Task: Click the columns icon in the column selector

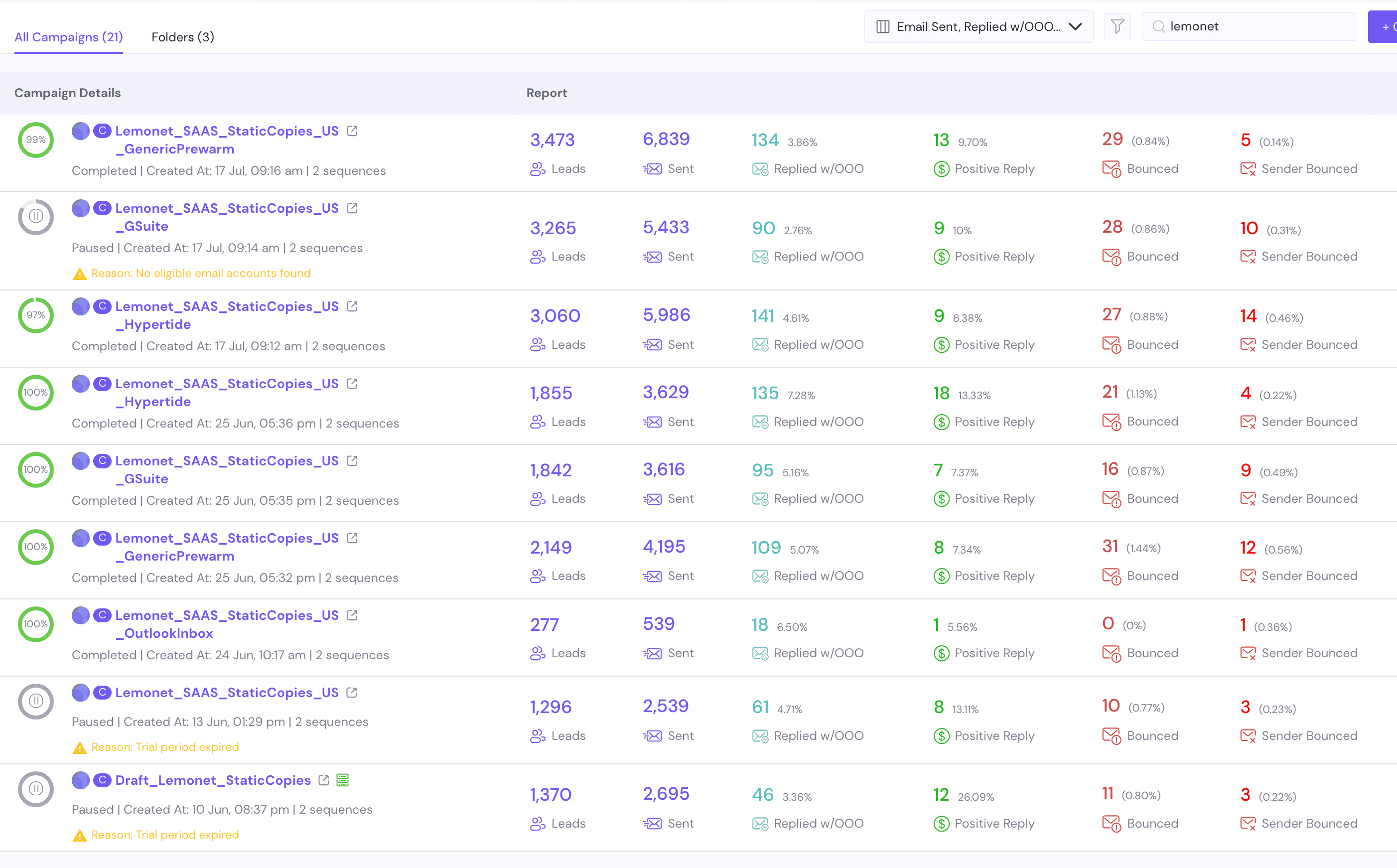Action: (883, 26)
